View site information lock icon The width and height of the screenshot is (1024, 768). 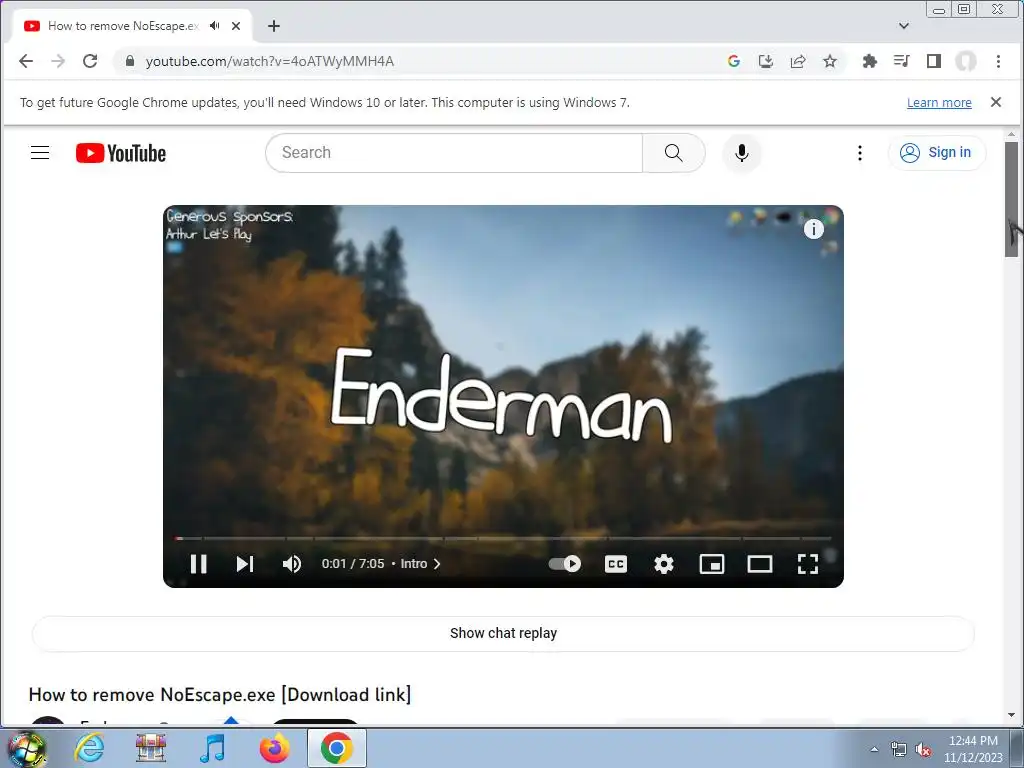(x=130, y=61)
